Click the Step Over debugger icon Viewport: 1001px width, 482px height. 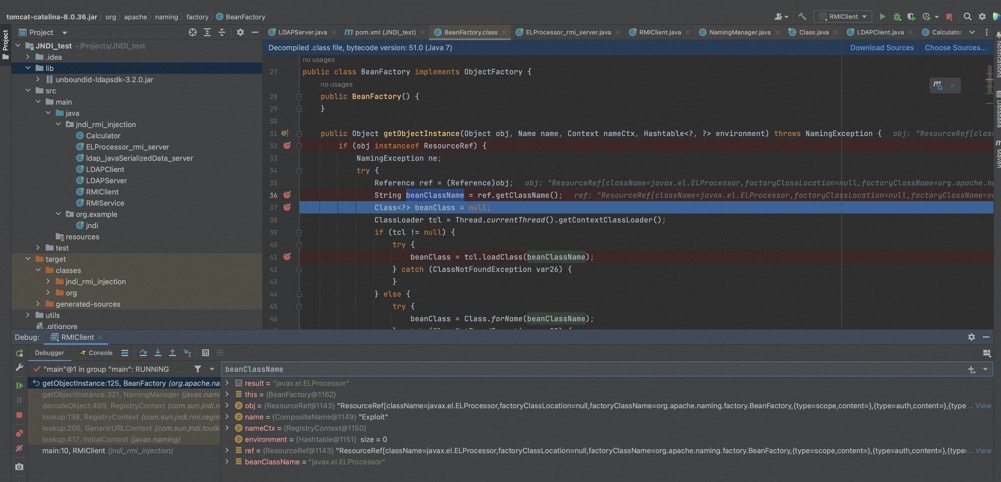pyautogui.click(x=143, y=352)
